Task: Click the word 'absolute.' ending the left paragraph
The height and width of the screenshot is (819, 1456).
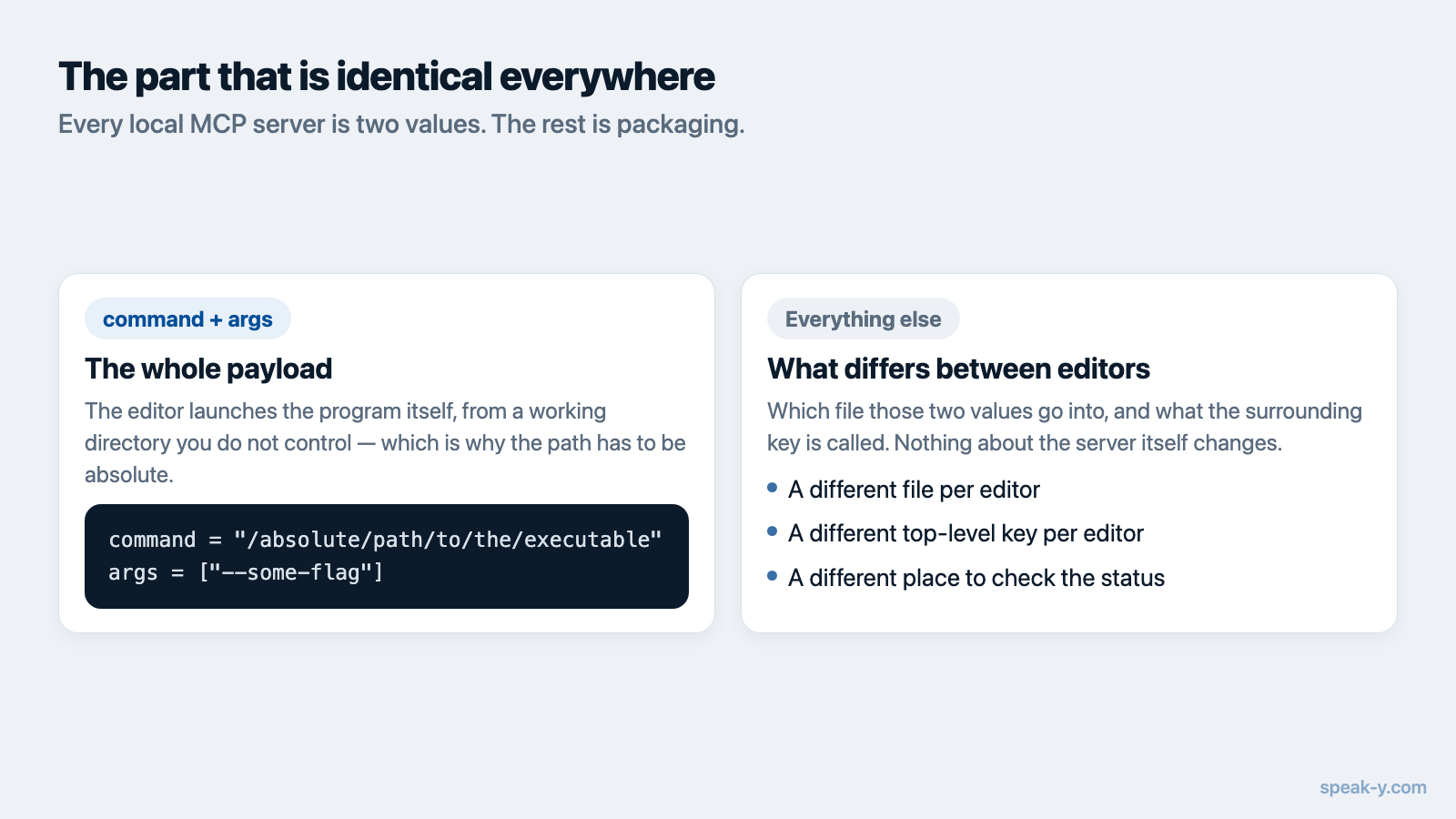Action: coord(128,475)
